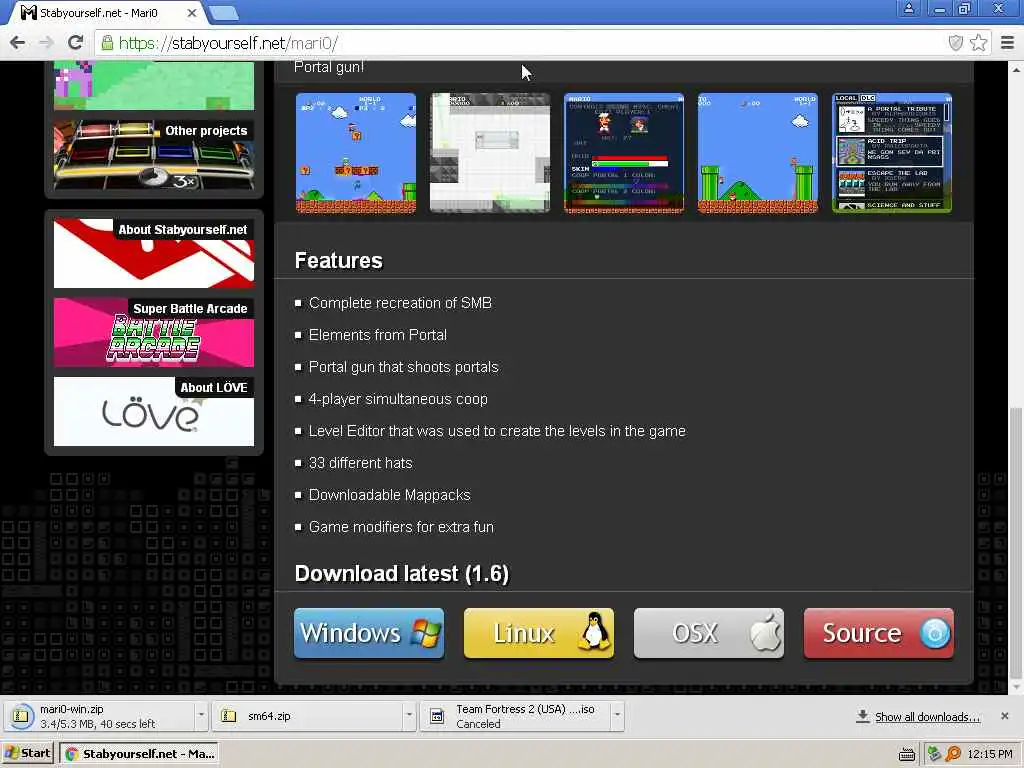Click the orange magnifier tray icon

(953, 754)
